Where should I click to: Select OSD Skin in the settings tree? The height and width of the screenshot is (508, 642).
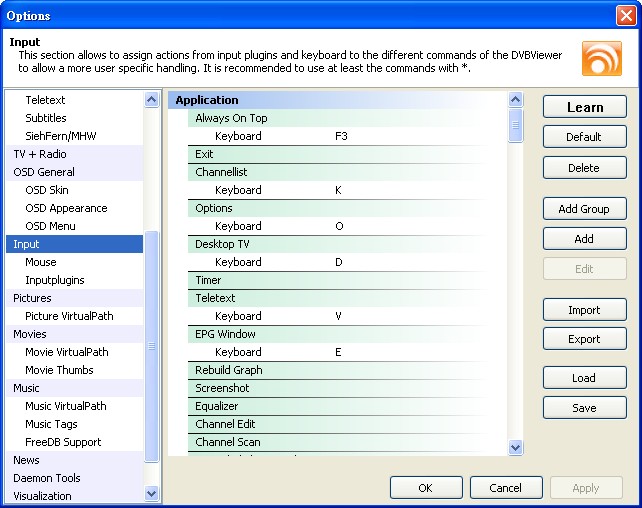click(x=47, y=190)
